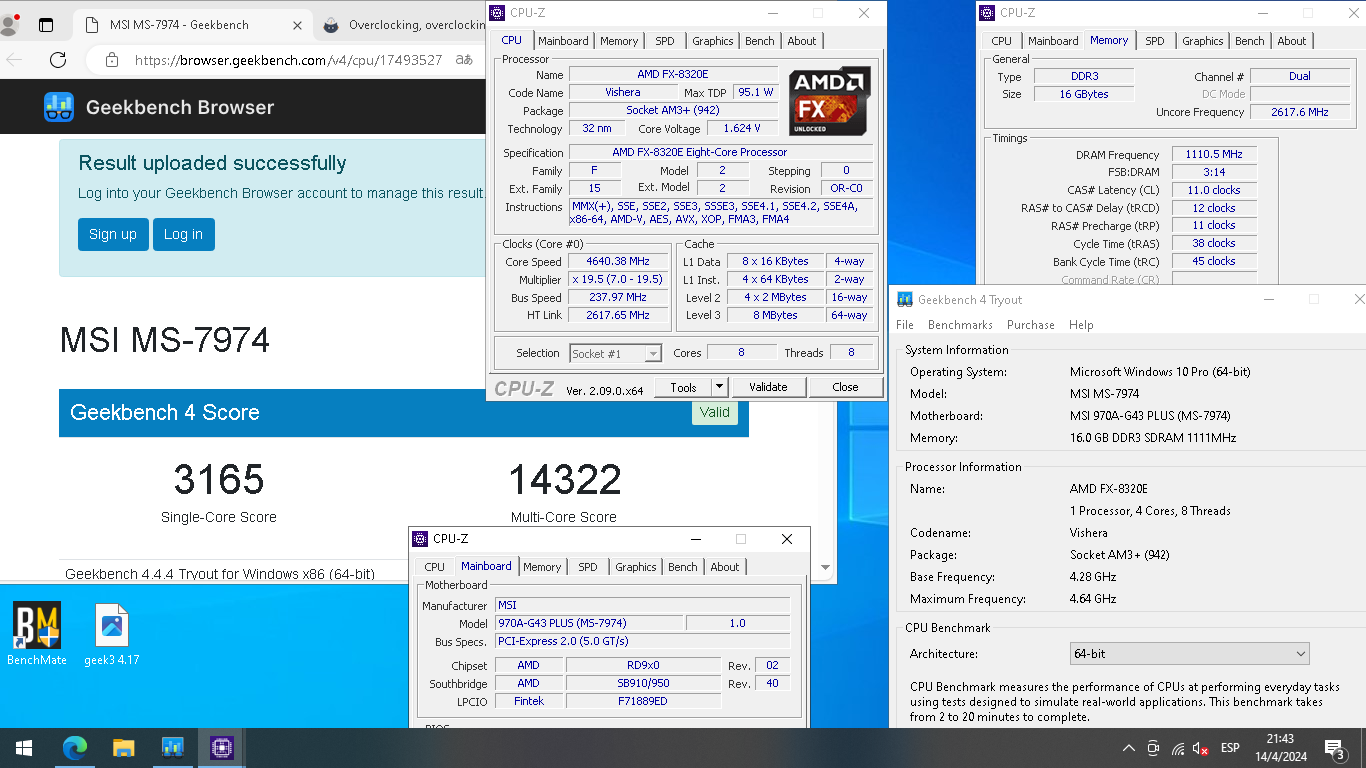Image resolution: width=1366 pixels, height=768 pixels.
Task: Open CPU tab in bottom Mainboard CPU-Z window
Action: point(435,567)
